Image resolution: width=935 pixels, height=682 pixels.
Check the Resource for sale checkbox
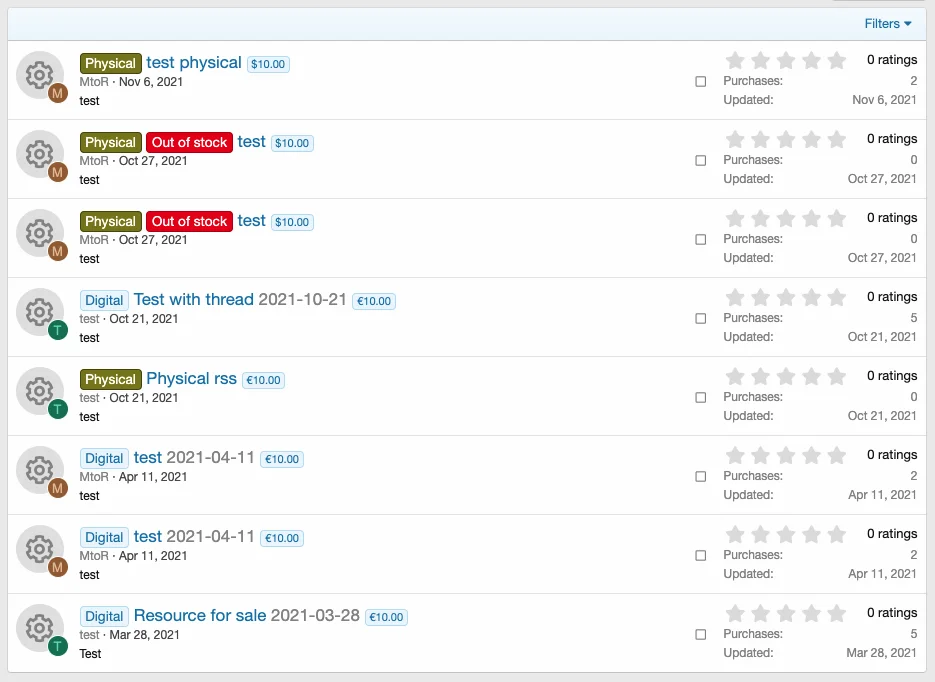701,635
